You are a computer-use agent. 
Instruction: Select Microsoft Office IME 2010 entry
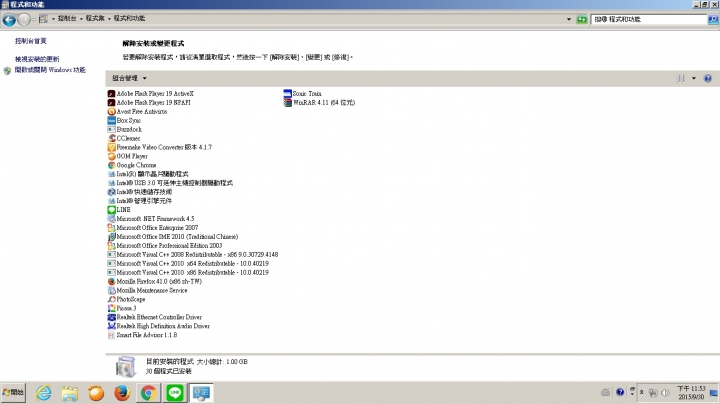click(x=173, y=237)
